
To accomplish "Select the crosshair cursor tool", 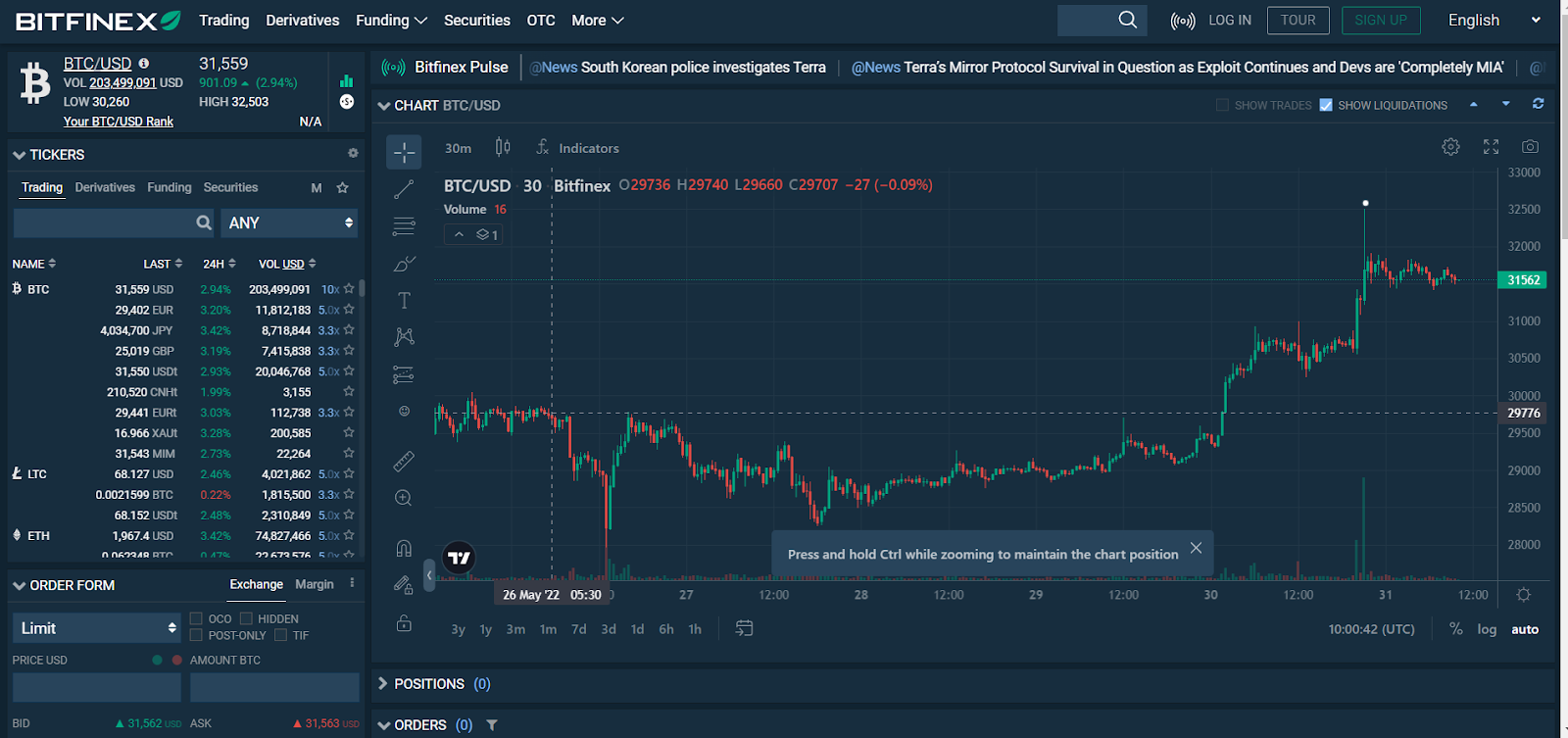I will click(x=404, y=152).
